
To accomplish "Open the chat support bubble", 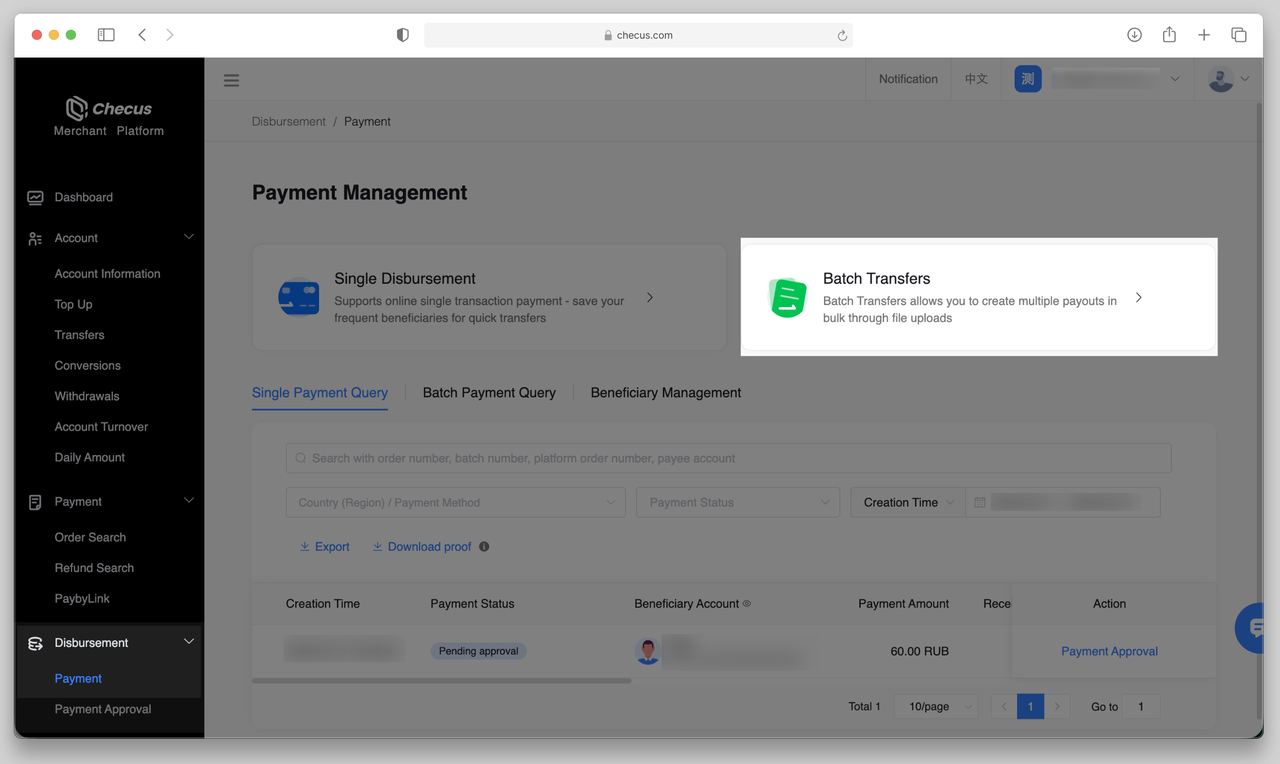I will click(1251, 628).
